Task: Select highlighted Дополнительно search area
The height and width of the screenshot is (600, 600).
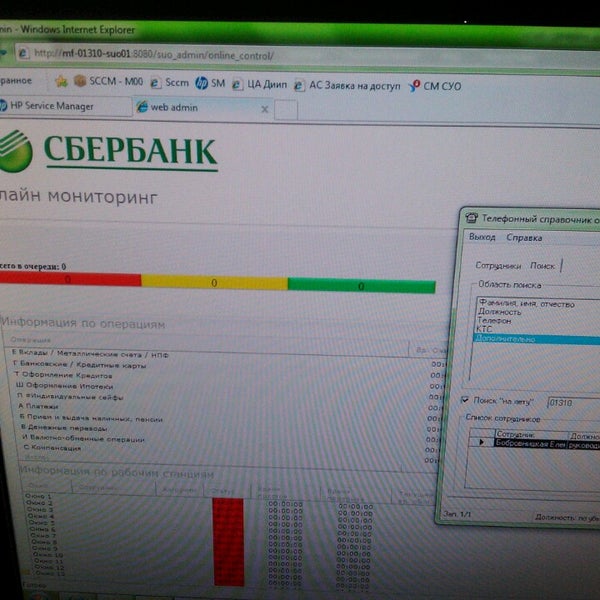Action: point(536,339)
